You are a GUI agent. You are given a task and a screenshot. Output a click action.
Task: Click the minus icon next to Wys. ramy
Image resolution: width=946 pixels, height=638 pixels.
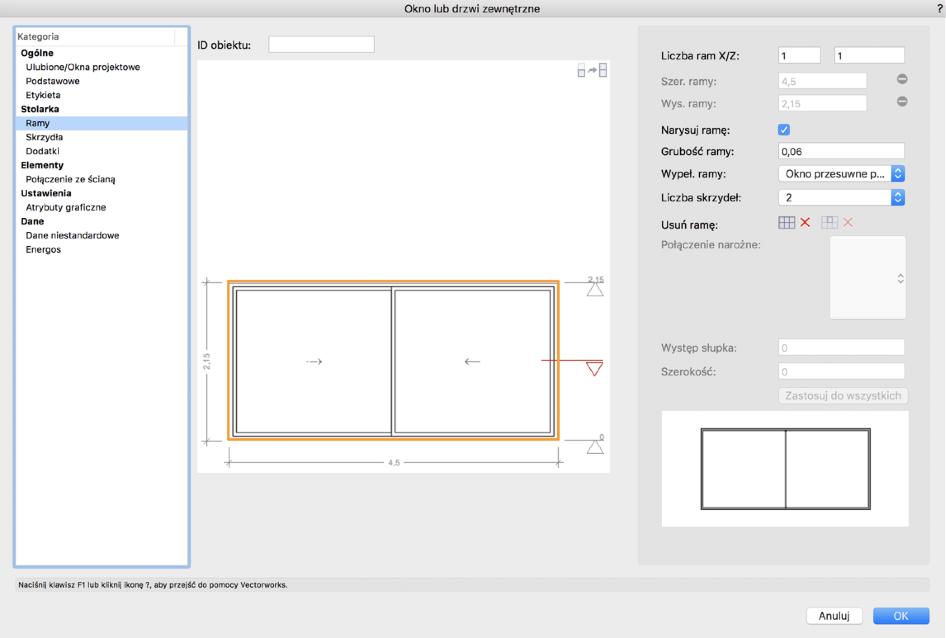click(902, 101)
